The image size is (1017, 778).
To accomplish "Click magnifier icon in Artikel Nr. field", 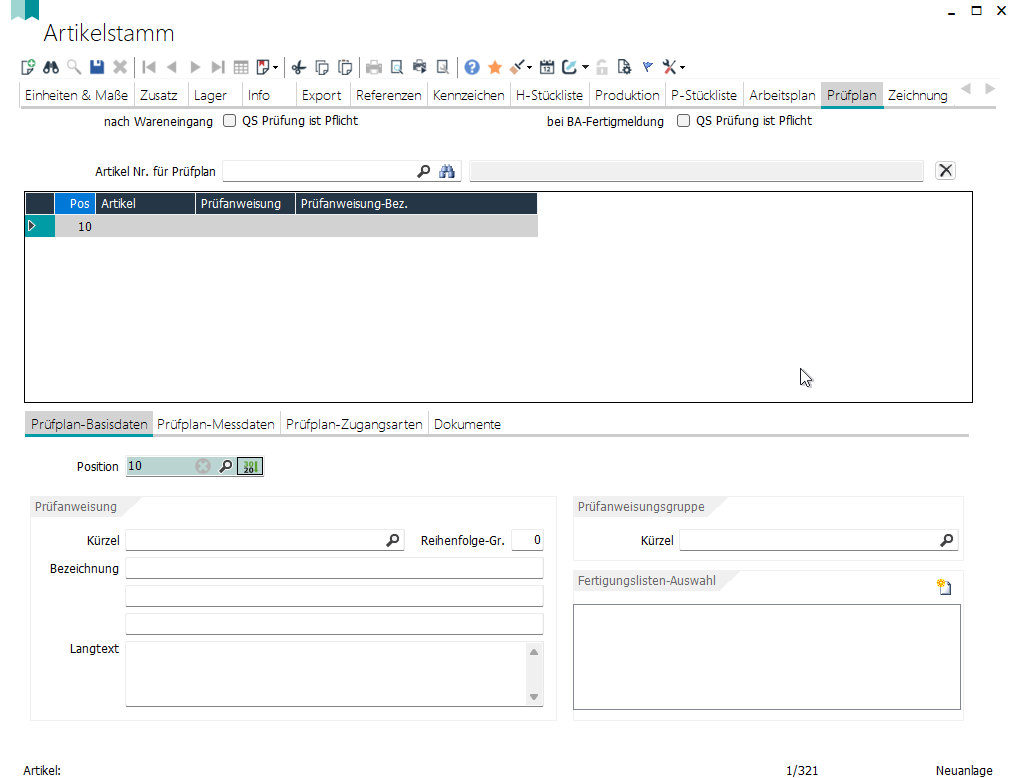I will (424, 171).
